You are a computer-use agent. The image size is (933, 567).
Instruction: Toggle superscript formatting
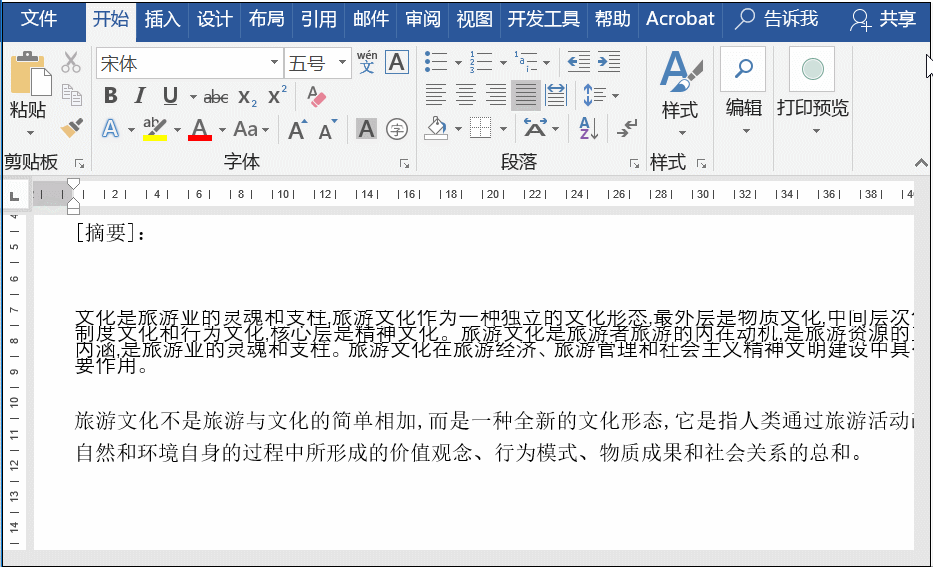click(277, 96)
